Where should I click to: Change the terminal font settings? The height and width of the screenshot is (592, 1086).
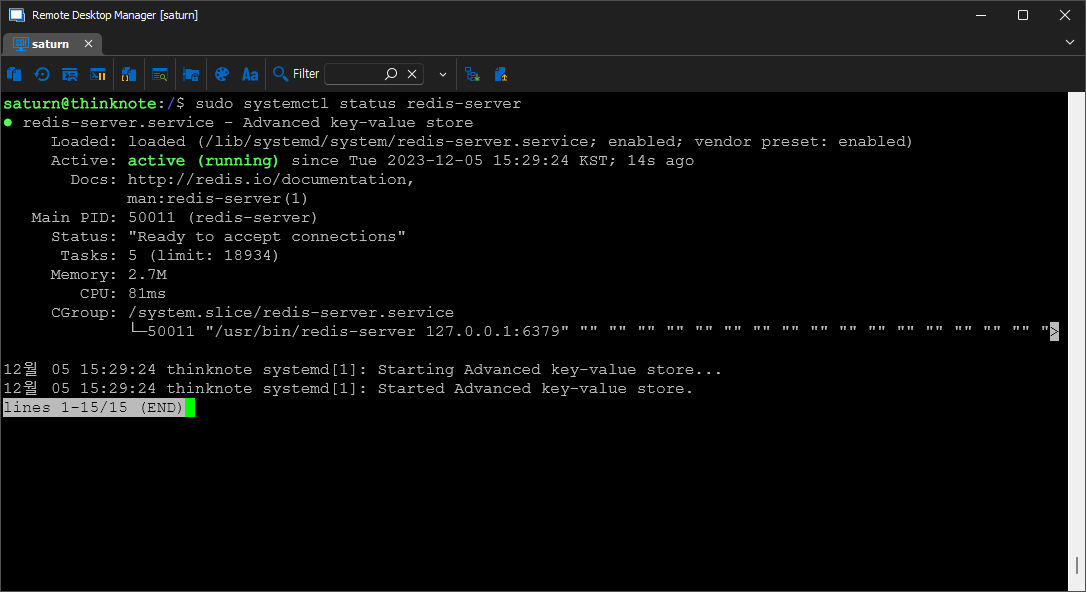click(250, 74)
